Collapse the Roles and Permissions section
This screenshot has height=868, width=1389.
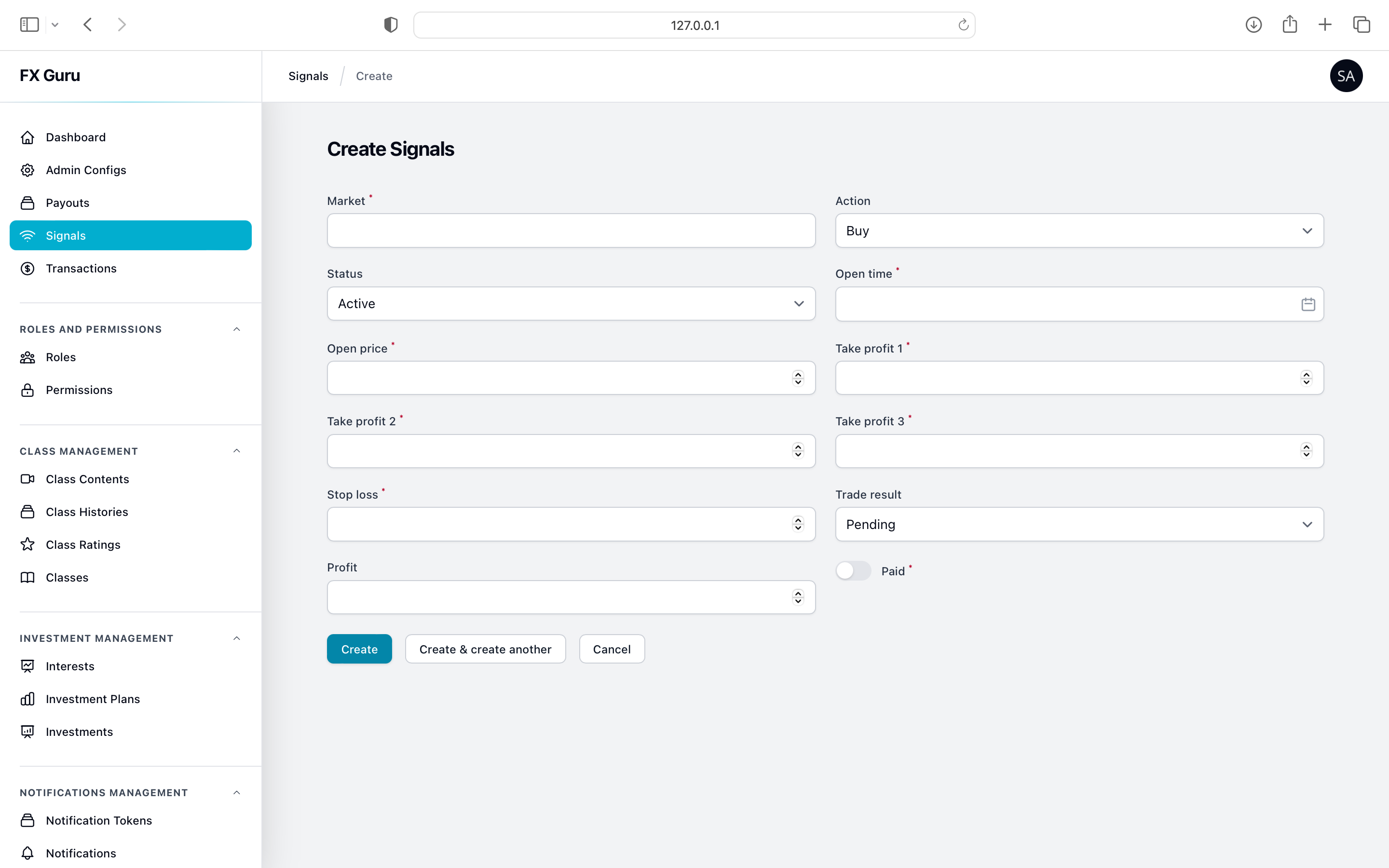pos(236,329)
